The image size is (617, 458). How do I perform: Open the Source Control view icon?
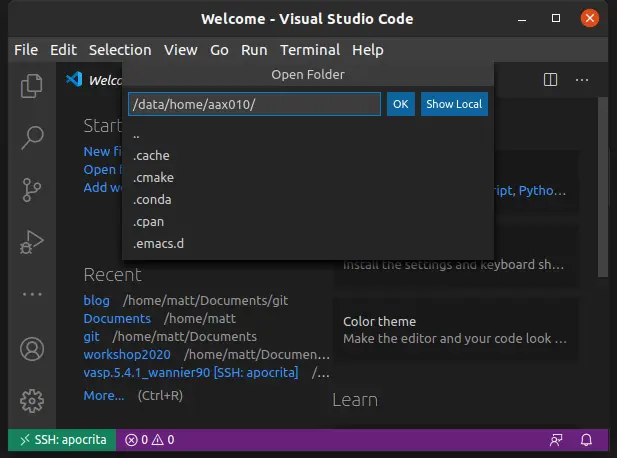31,190
